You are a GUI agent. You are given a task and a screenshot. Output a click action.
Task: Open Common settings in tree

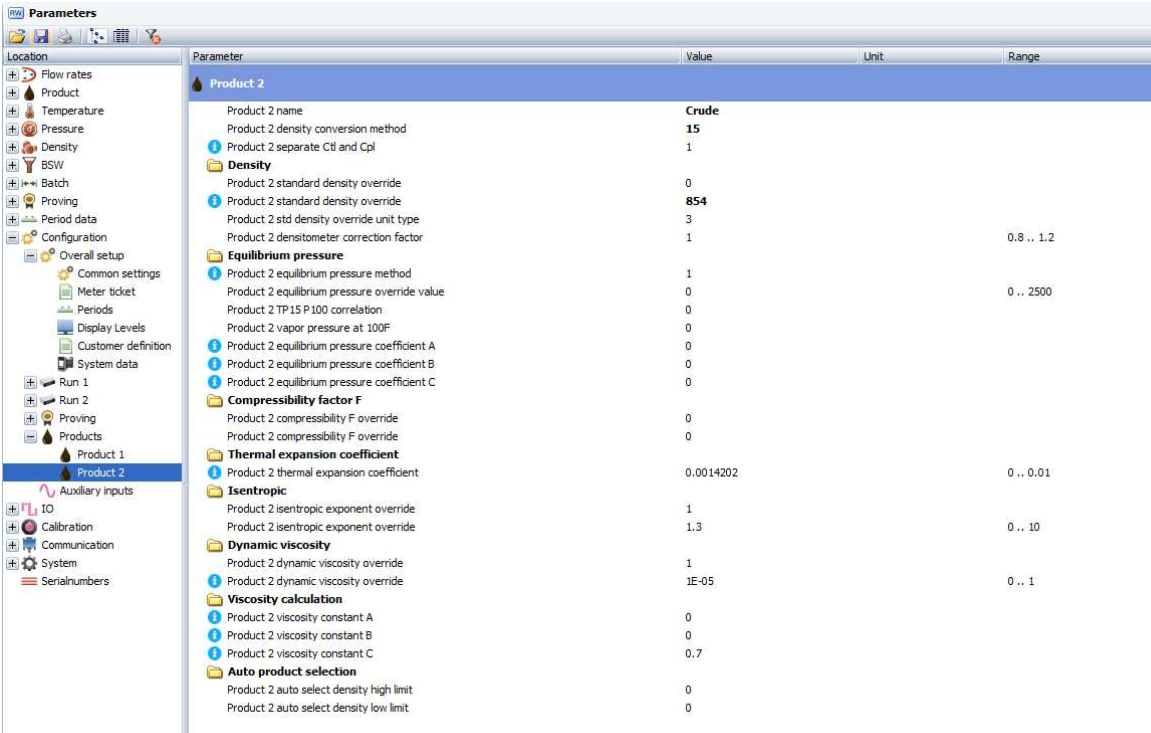tap(118, 273)
